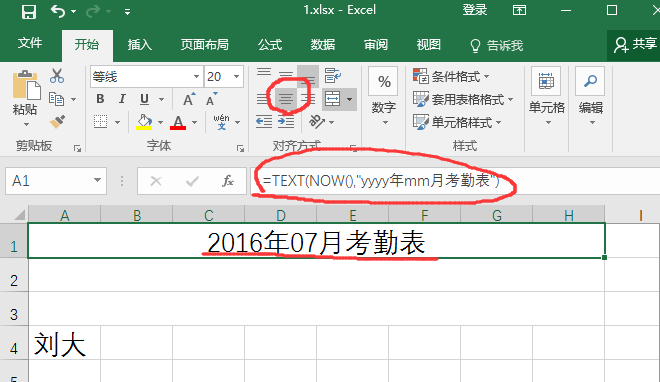Open 单元格样式 cell styles menu
The width and height of the screenshot is (660, 382).
pyautogui.click(x=457, y=122)
